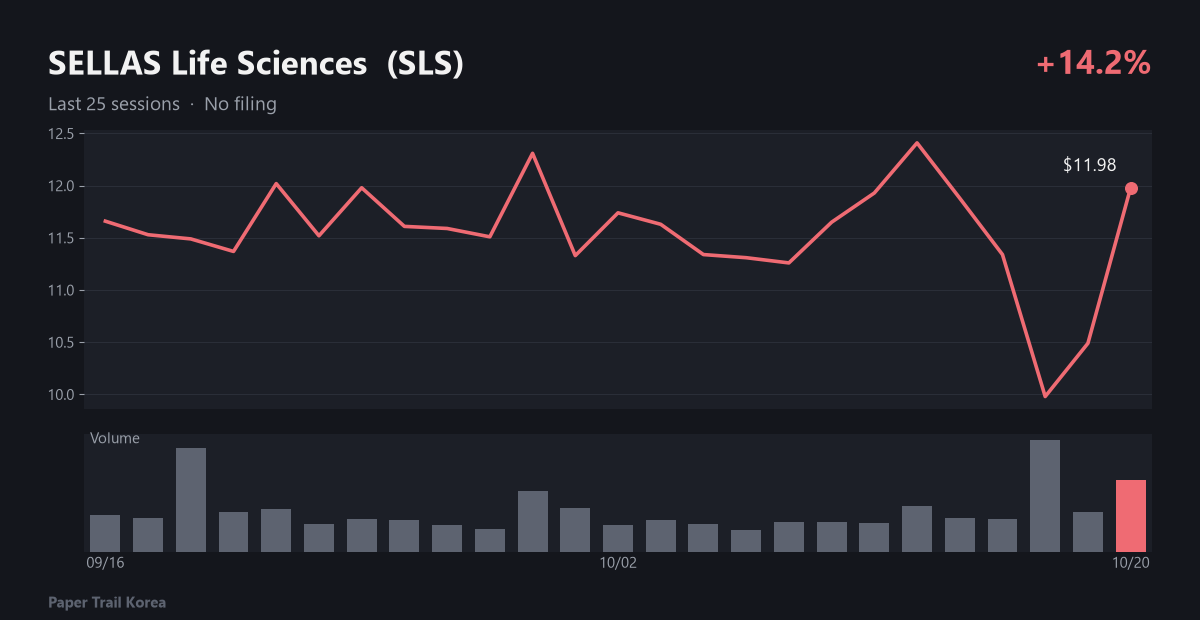Click the 12.5 y-axis label
The height and width of the screenshot is (620, 1200).
pos(61,134)
